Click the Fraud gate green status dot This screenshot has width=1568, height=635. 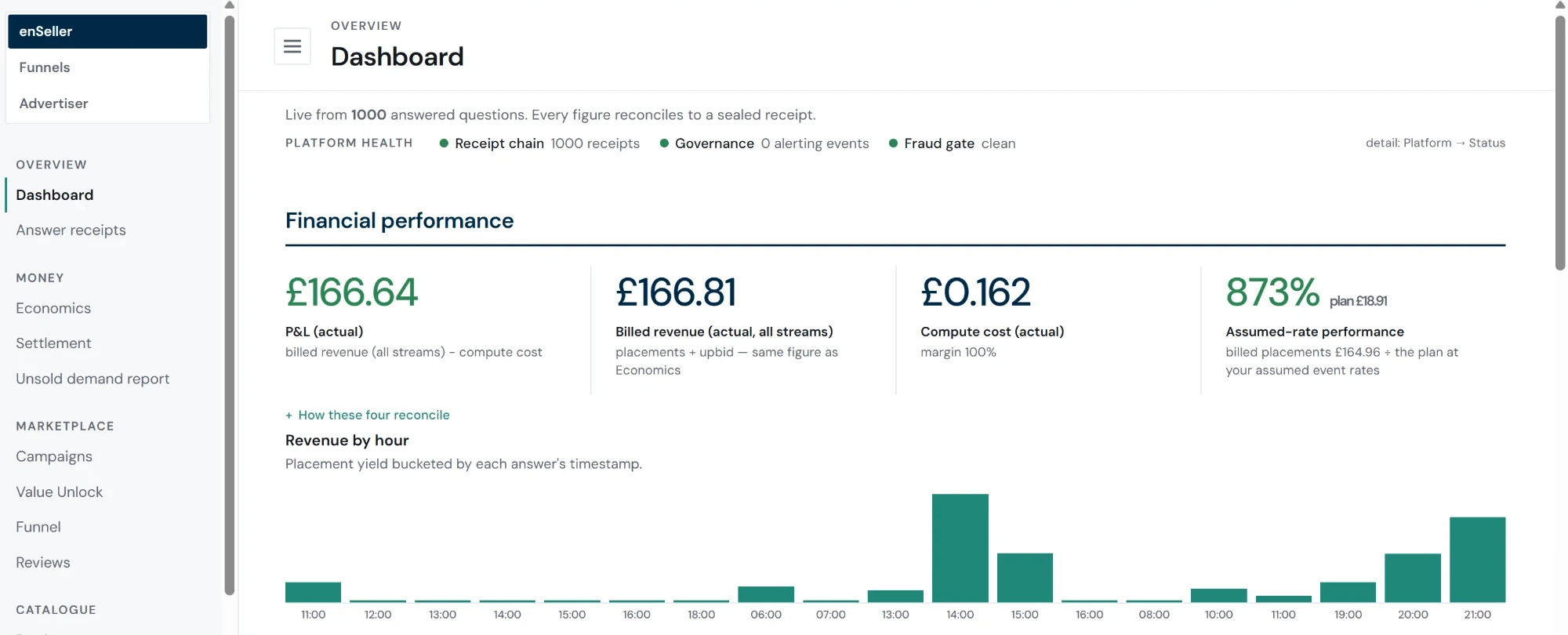coord(893,143)
